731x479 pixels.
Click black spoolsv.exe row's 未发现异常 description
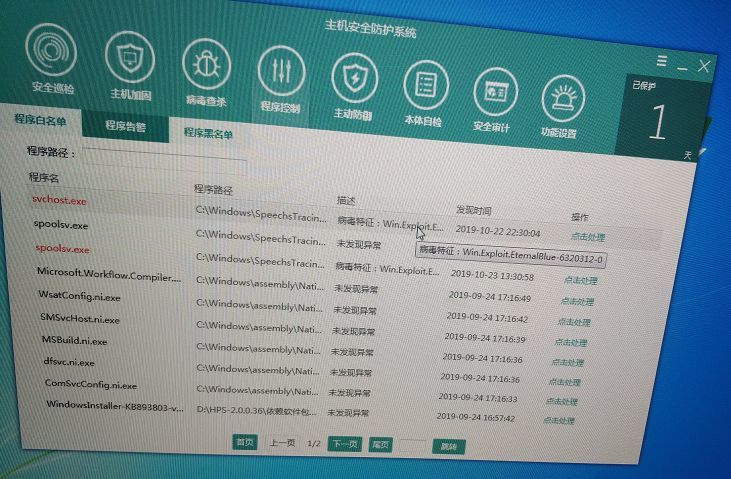tap(359, 244)
